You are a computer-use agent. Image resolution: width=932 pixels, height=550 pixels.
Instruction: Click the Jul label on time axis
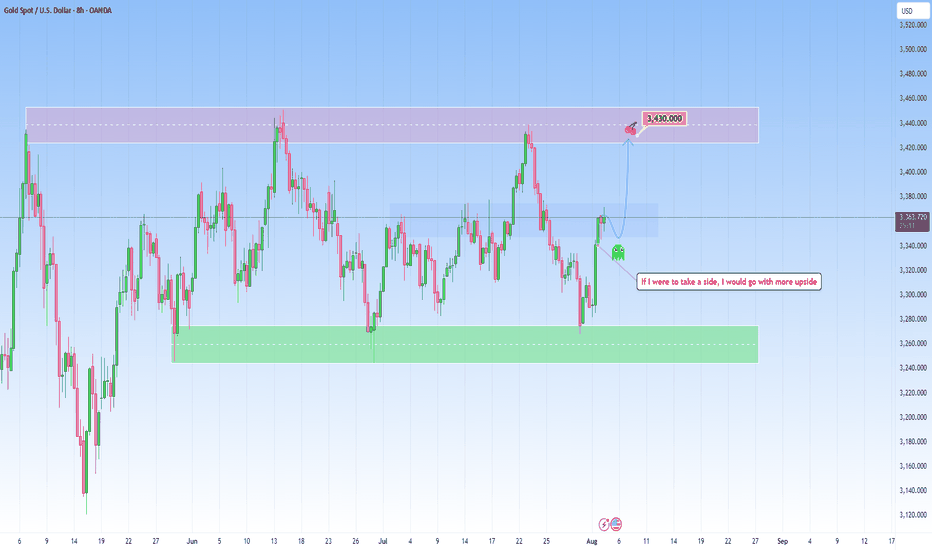(383, 541)
